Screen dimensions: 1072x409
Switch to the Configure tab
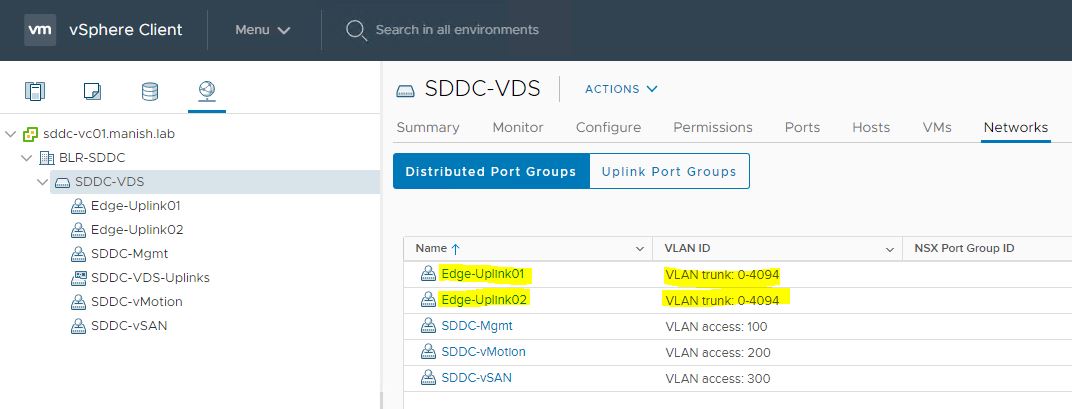coord(608,127)
